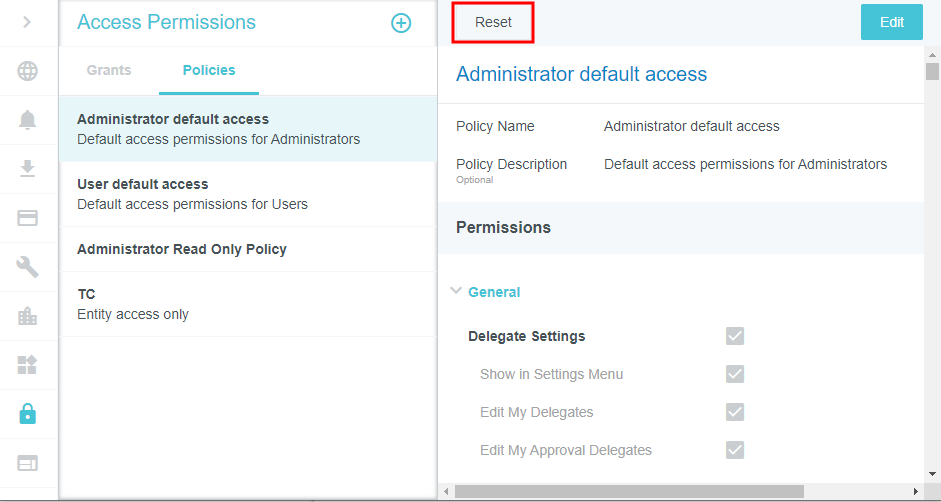Switch to the Grants tab
The width and height of the screenshot is (941, 502).
point(109,70)
